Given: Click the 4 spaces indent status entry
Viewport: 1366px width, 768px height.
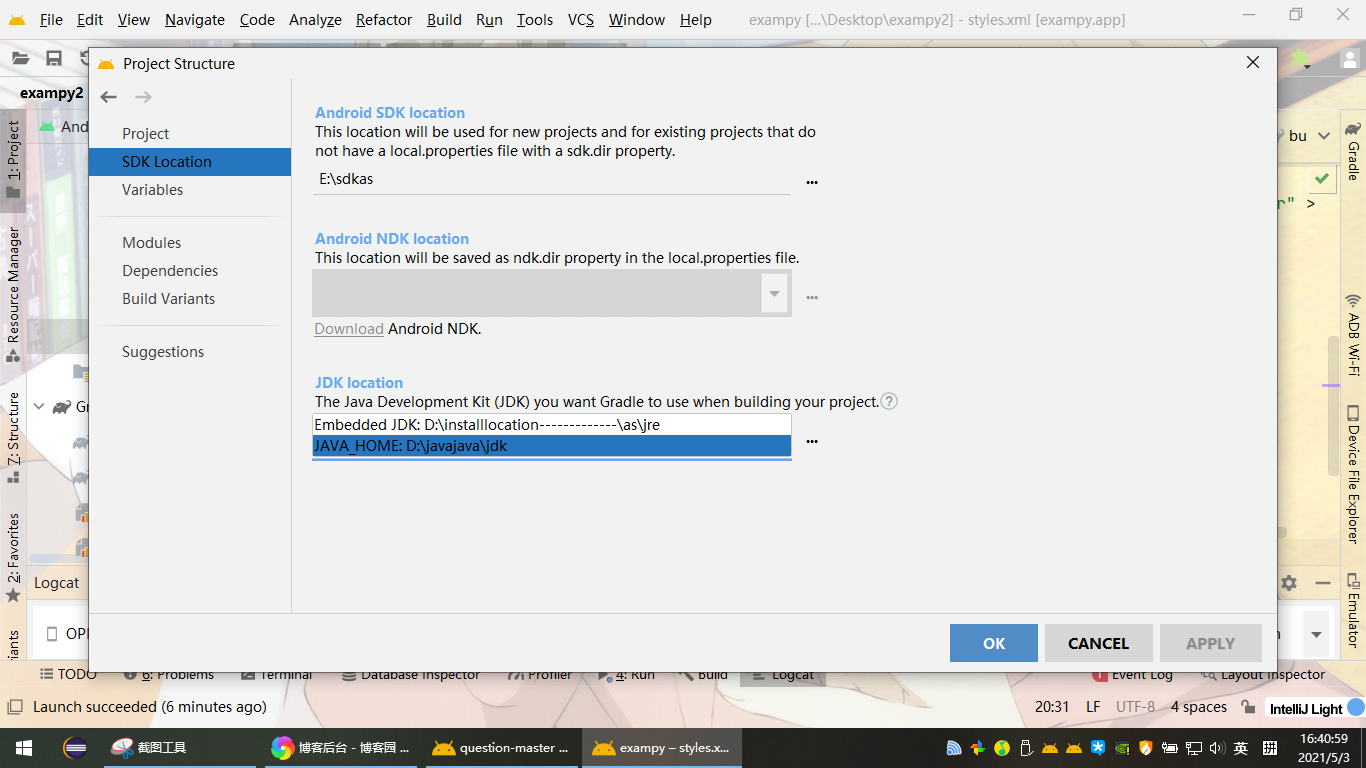Looking at the screenshot, I should tap(1199, 707).
